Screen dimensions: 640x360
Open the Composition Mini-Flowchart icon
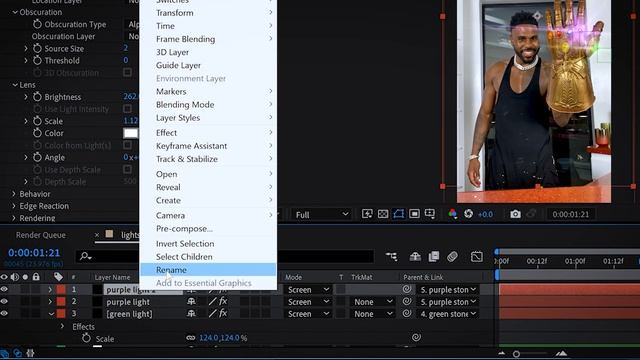tap(391, 256)
